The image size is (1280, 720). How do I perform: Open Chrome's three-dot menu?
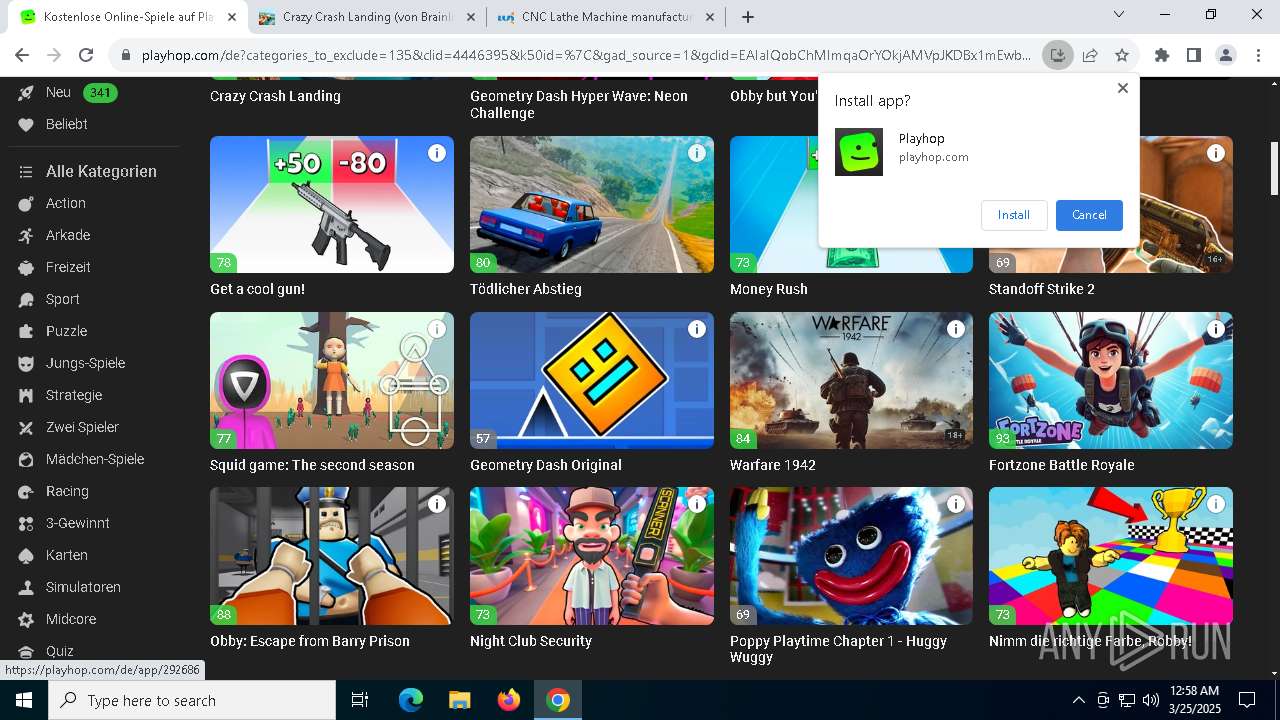coord(1257,55)
